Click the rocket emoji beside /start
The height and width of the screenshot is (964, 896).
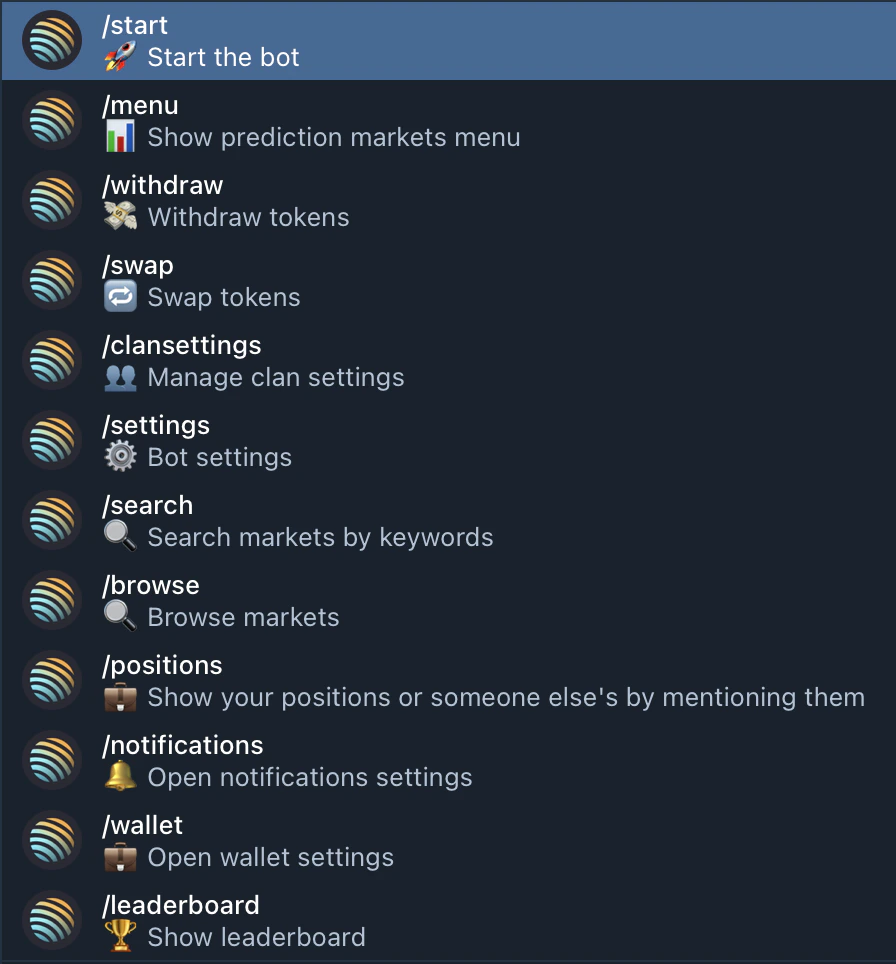click(x=120, y=57)
